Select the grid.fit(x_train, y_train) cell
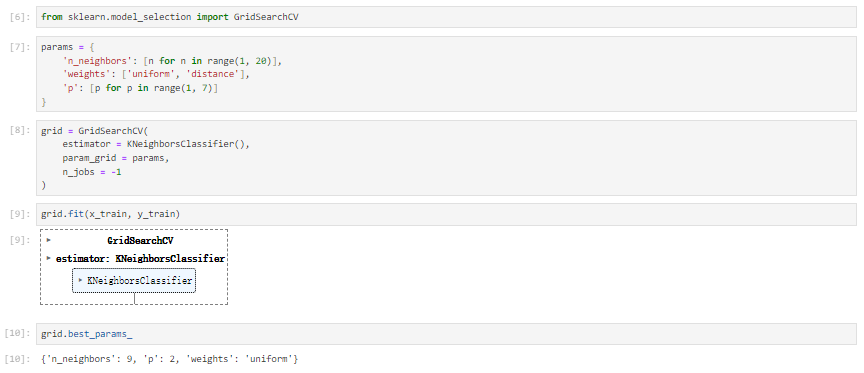Image resolution: width=864 pixels, height=373 pixels. pos(446,214)
